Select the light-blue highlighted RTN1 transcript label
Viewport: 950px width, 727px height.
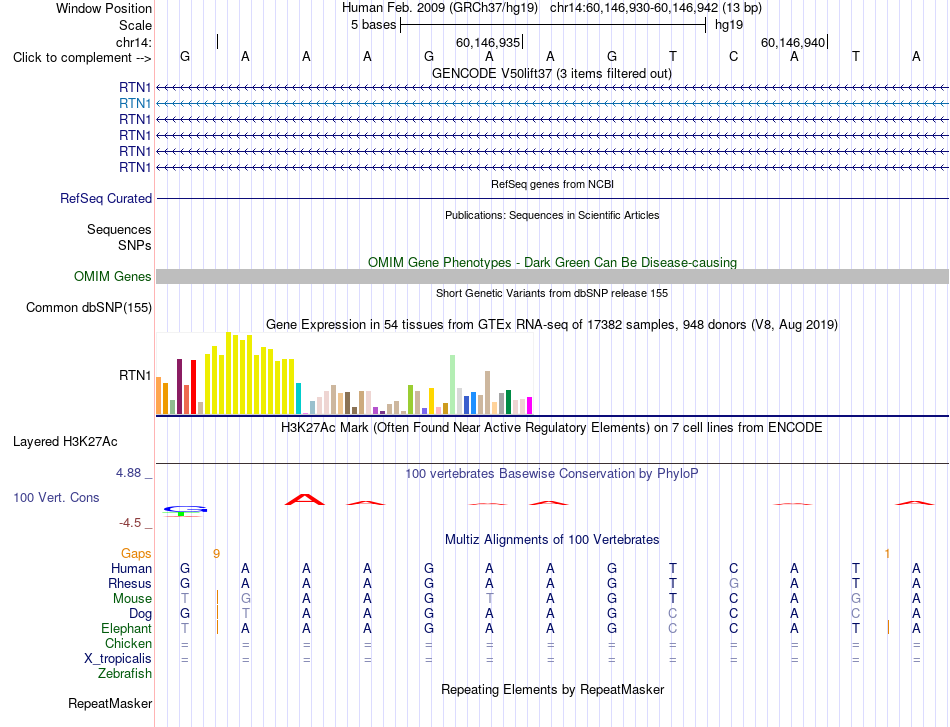pyautogui.click(x=135, y=104)
